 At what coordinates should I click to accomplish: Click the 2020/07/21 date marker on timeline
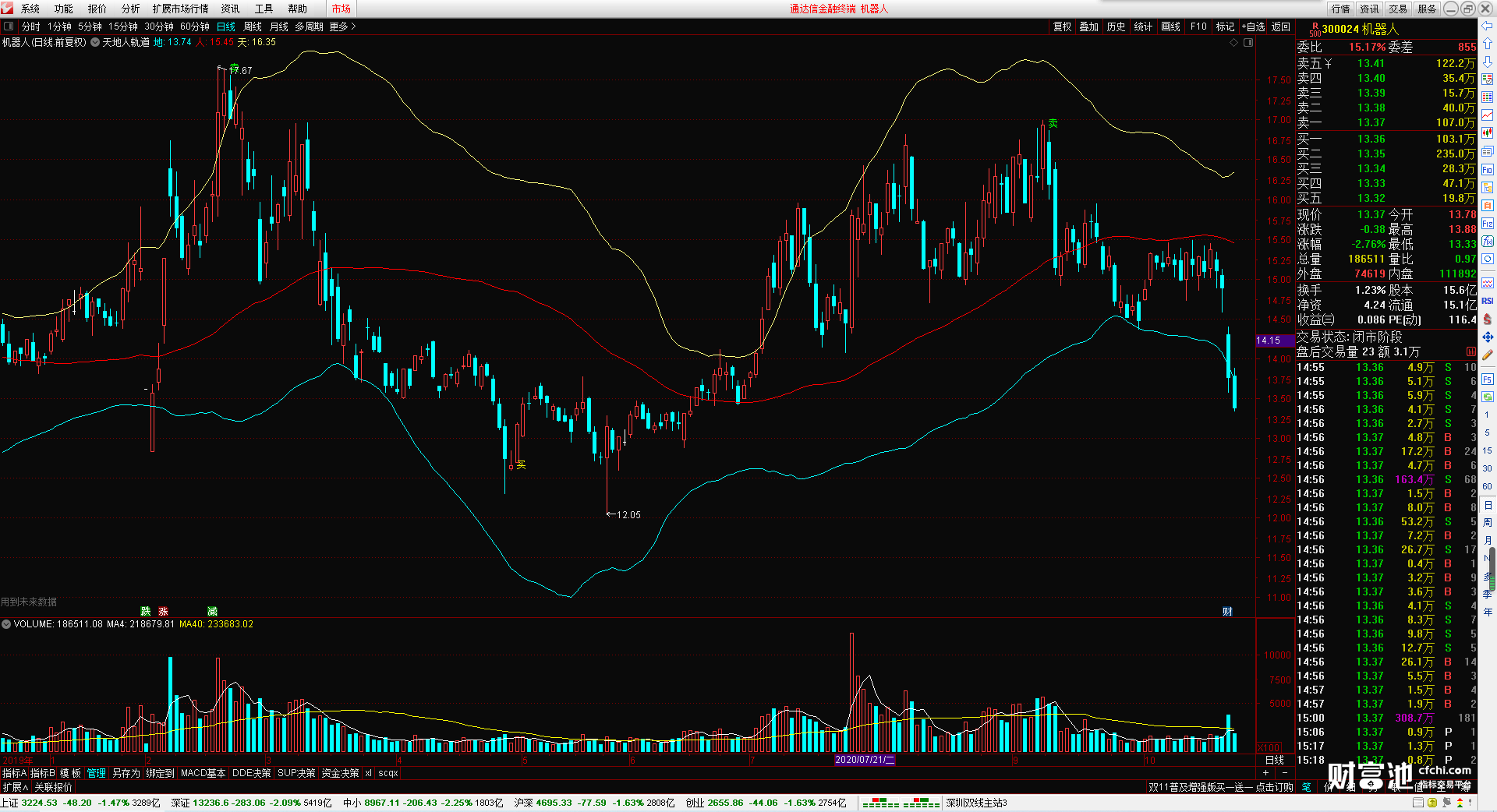pyautogui.click(x=865, y=760)
